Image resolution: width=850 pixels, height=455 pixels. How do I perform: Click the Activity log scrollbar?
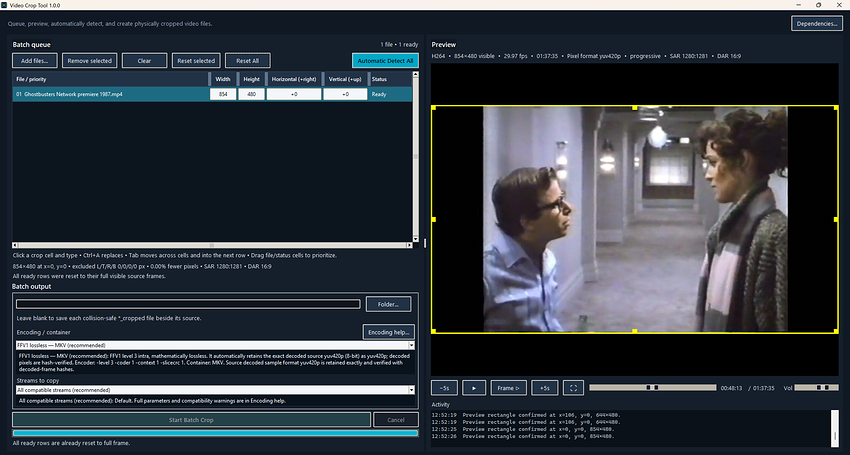835,427
